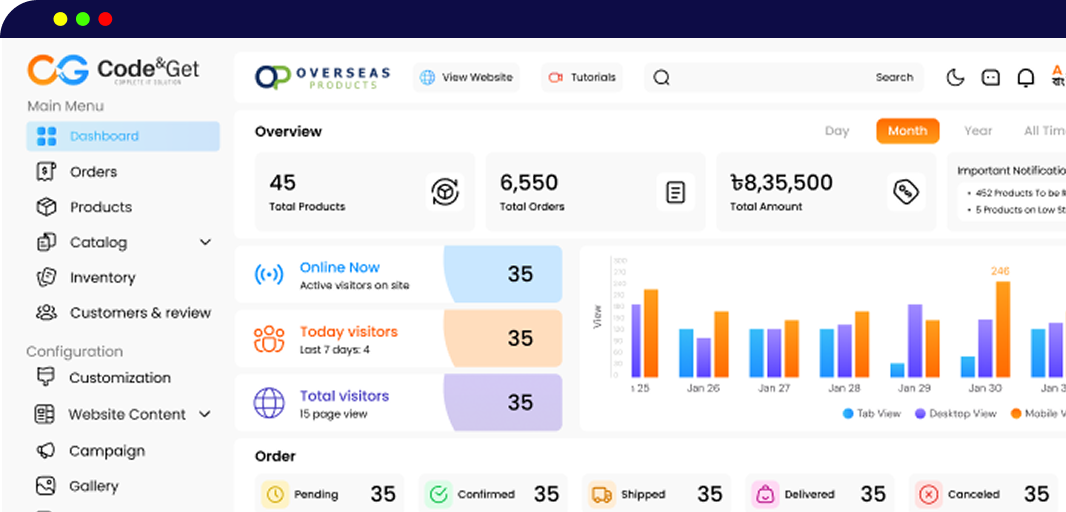The height and width of the screenshot is (512, 1066).
Task: Click the Code&Get logo
Action: click(x=114, y=70)
